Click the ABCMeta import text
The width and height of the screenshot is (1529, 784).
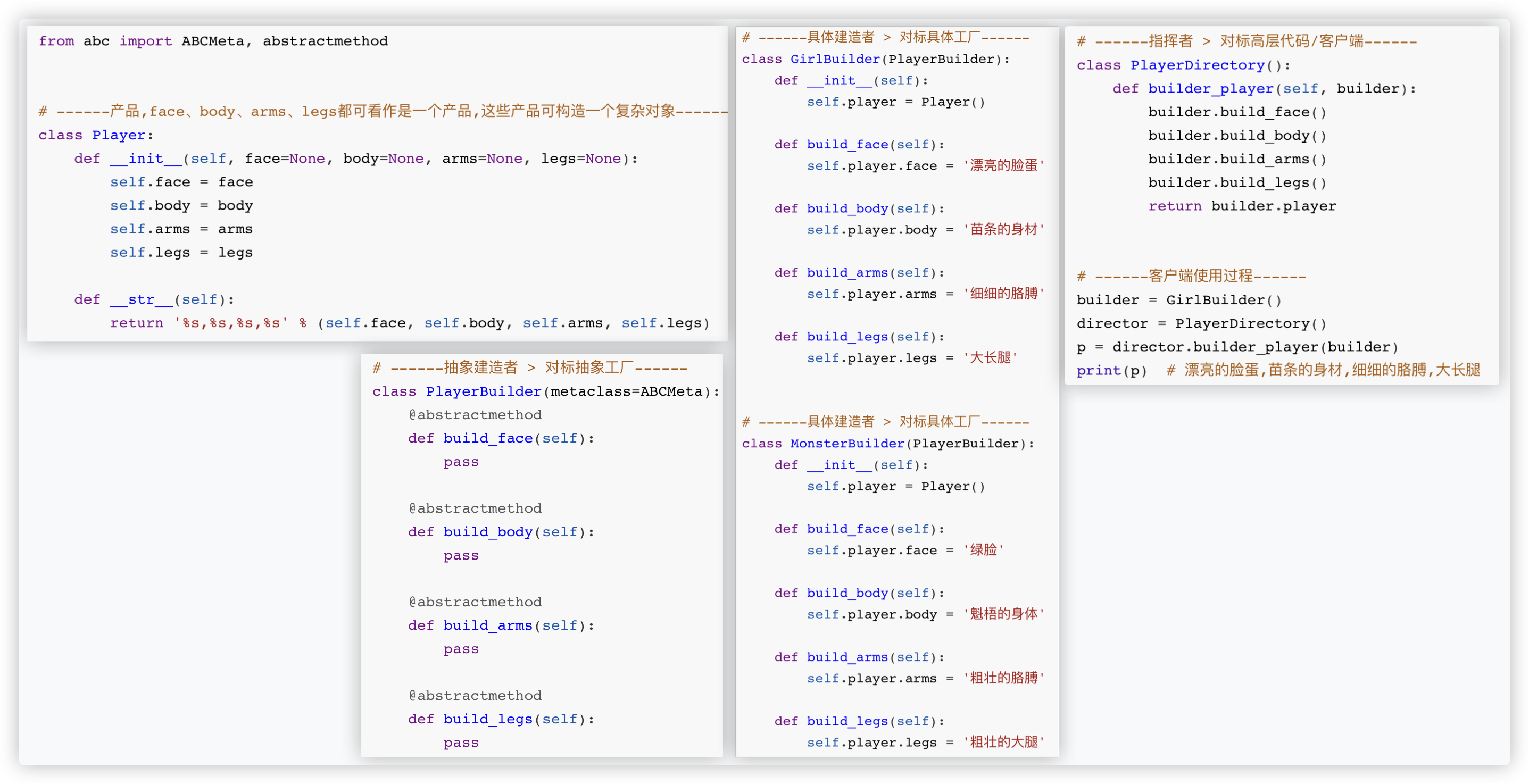[x=212, y=41]
